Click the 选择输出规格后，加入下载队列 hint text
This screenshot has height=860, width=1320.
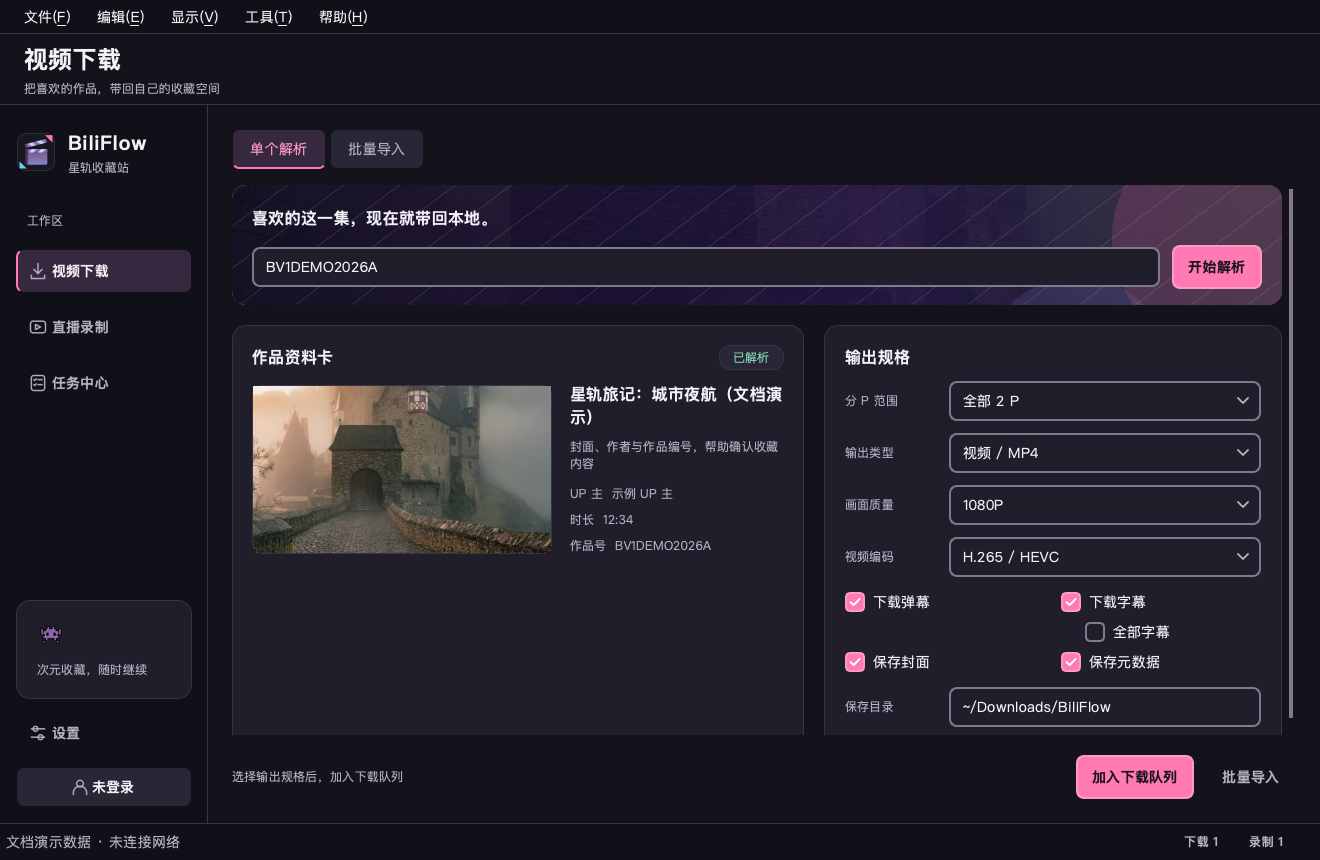pos(317,777)
